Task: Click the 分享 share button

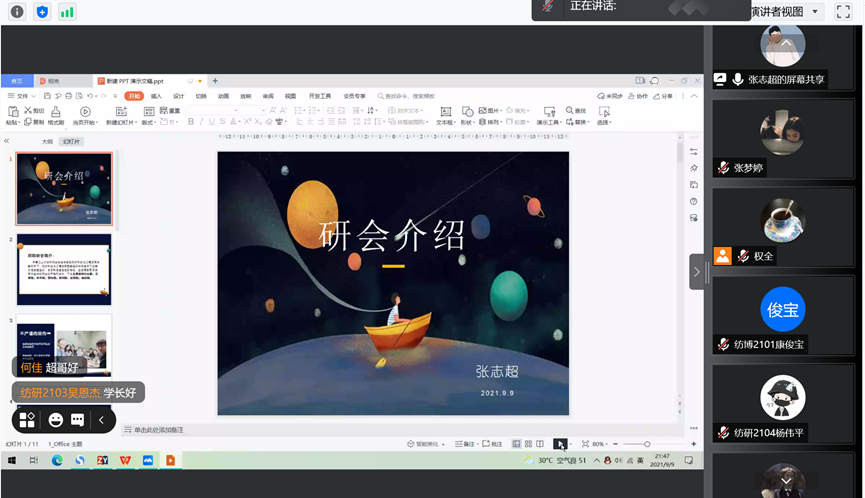Action: 663,96
